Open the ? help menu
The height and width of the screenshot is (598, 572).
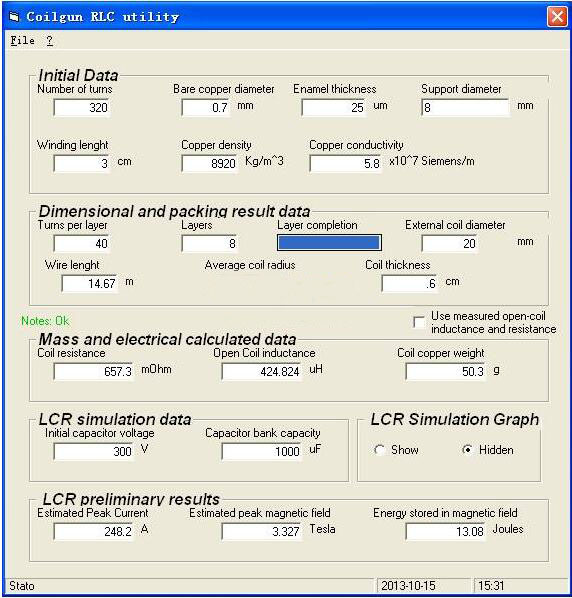click(50, 40)
